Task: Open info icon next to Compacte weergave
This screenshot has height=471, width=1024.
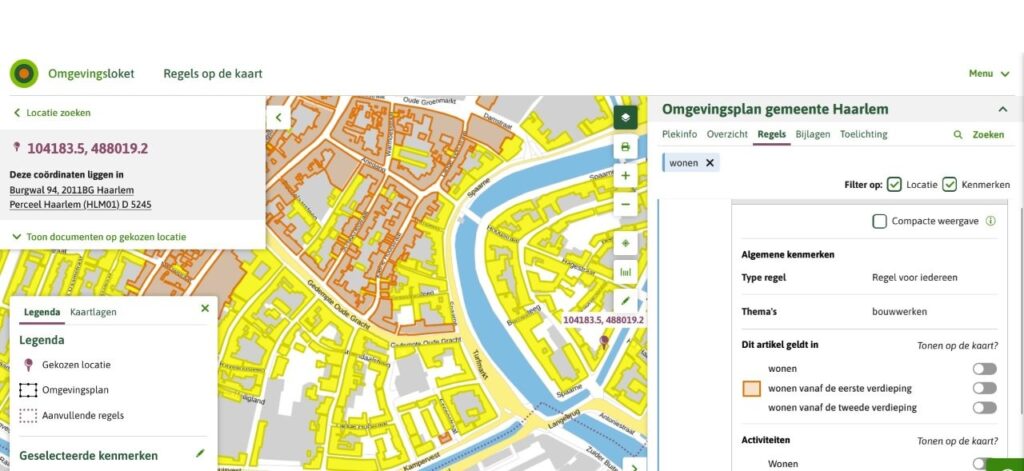Action: [990, 221]
